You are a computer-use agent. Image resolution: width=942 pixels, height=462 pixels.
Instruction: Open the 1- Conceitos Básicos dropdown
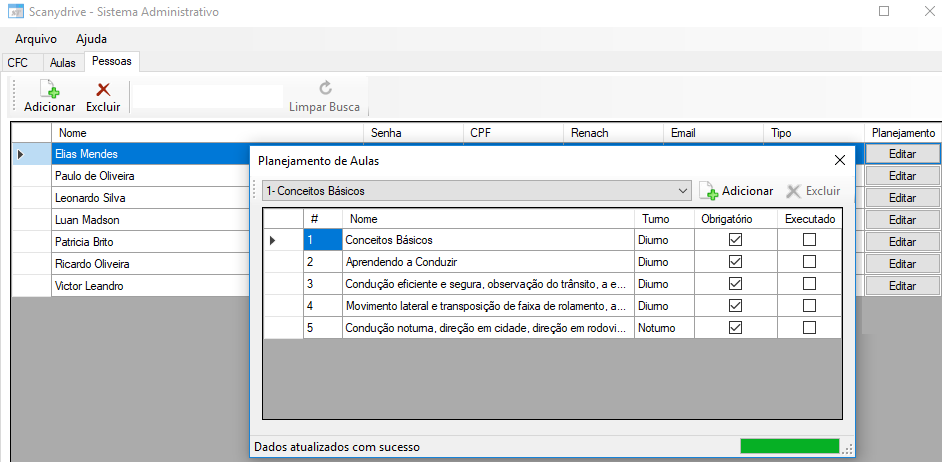click(683, 191)
